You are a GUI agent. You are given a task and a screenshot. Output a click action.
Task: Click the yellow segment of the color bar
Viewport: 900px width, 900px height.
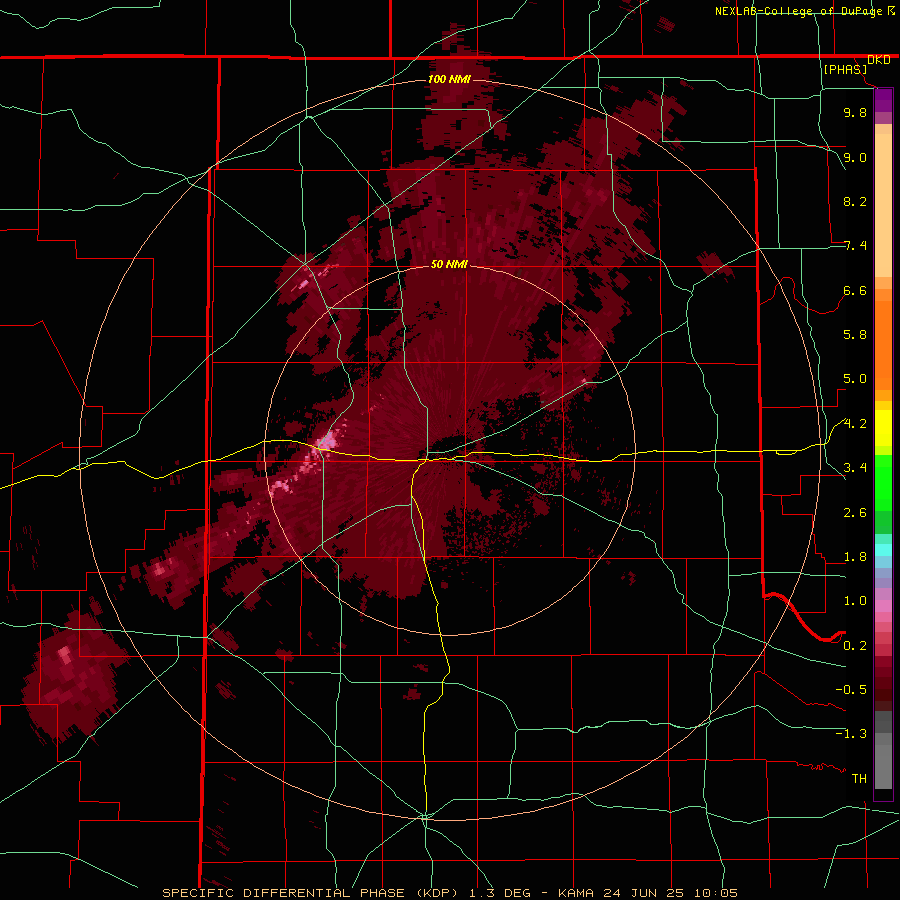[x=883, y=428]
